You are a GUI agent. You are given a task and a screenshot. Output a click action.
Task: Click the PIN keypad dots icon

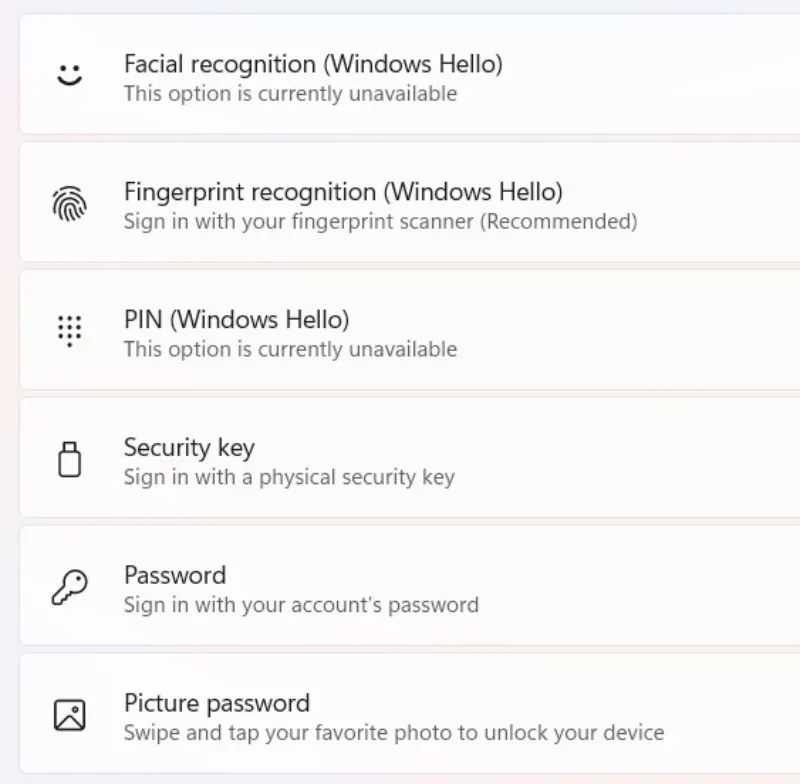[69, 331]
